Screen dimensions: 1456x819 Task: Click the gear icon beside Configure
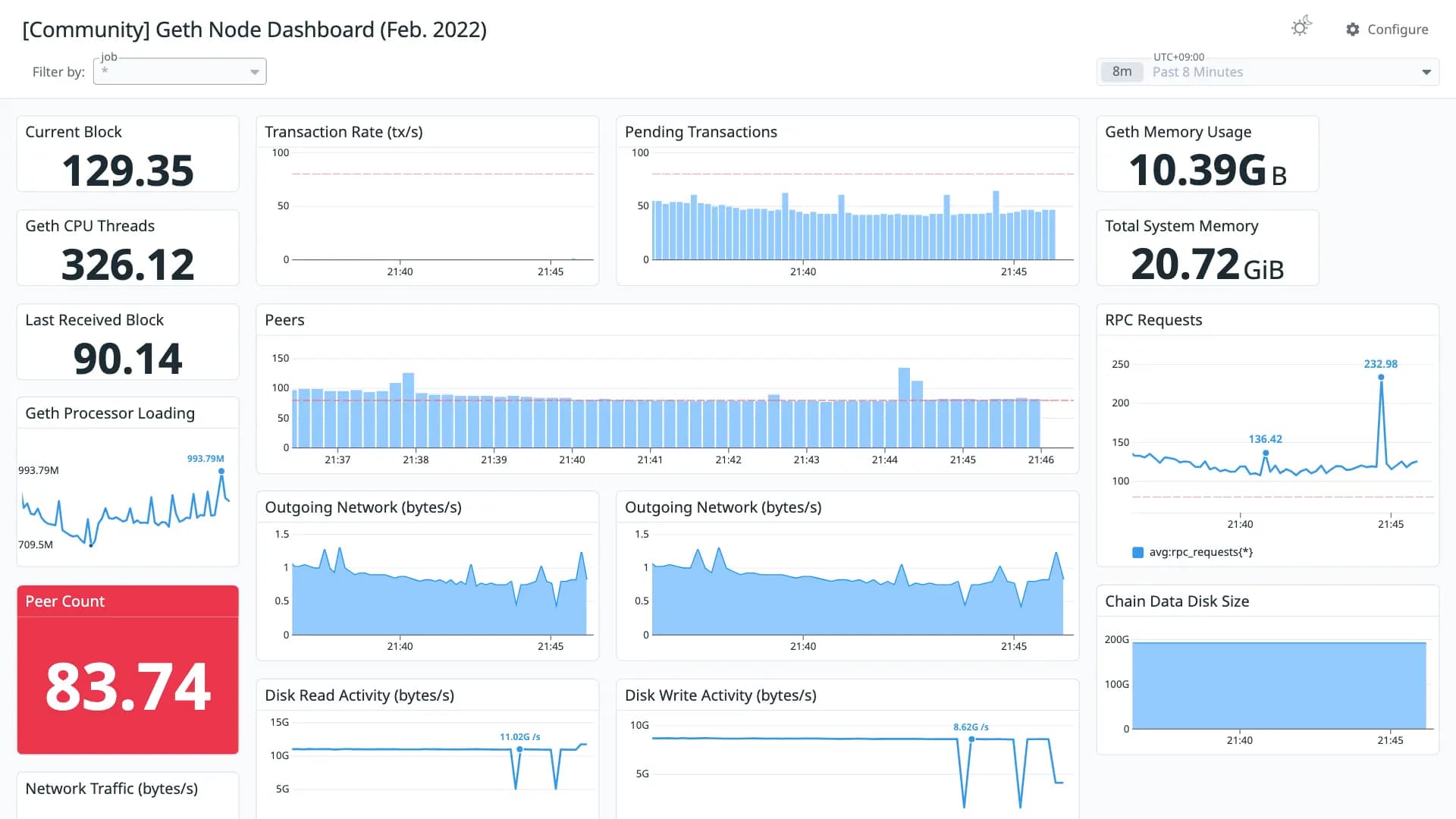(x=1353, y=30)
